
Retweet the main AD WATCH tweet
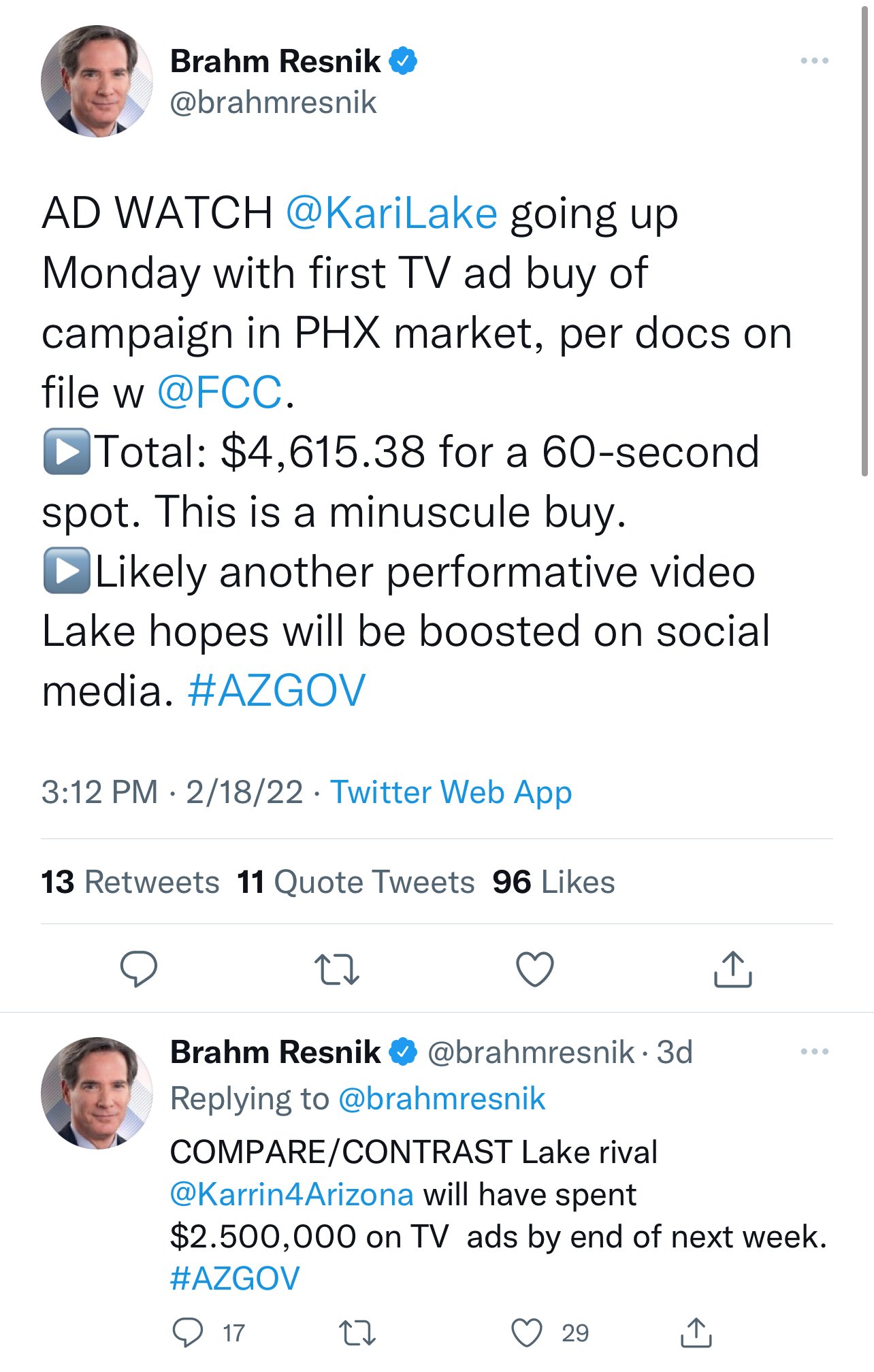(x=336, y=969)
